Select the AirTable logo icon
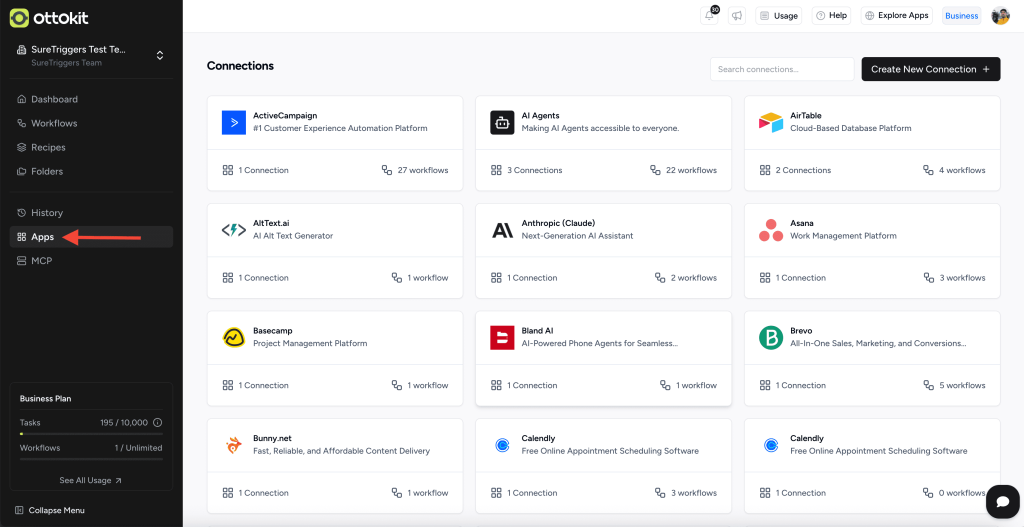The image size is (1024, 527). (770, 122)
